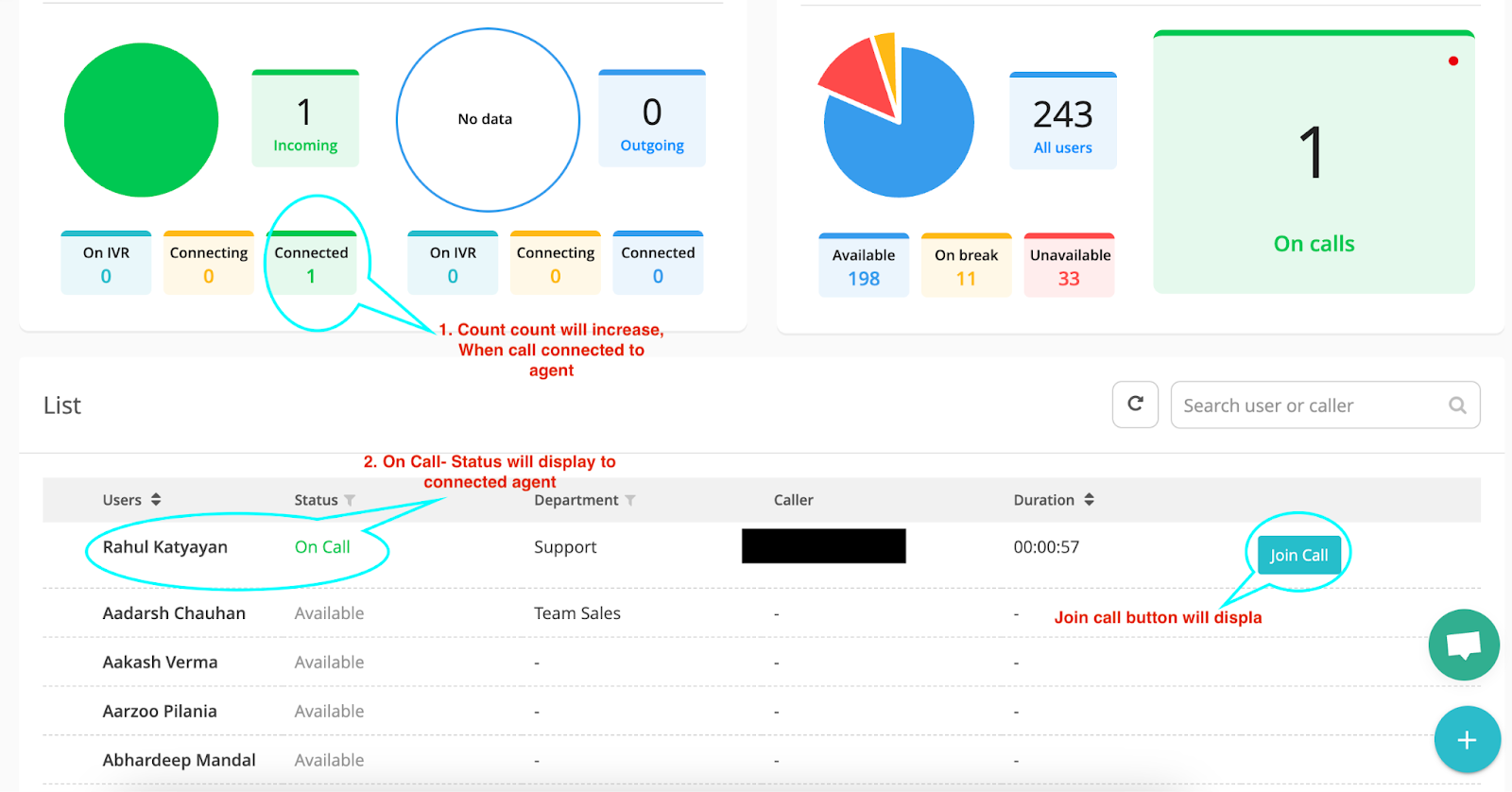Select the Outgoing calls count card

tap(652, 119)
